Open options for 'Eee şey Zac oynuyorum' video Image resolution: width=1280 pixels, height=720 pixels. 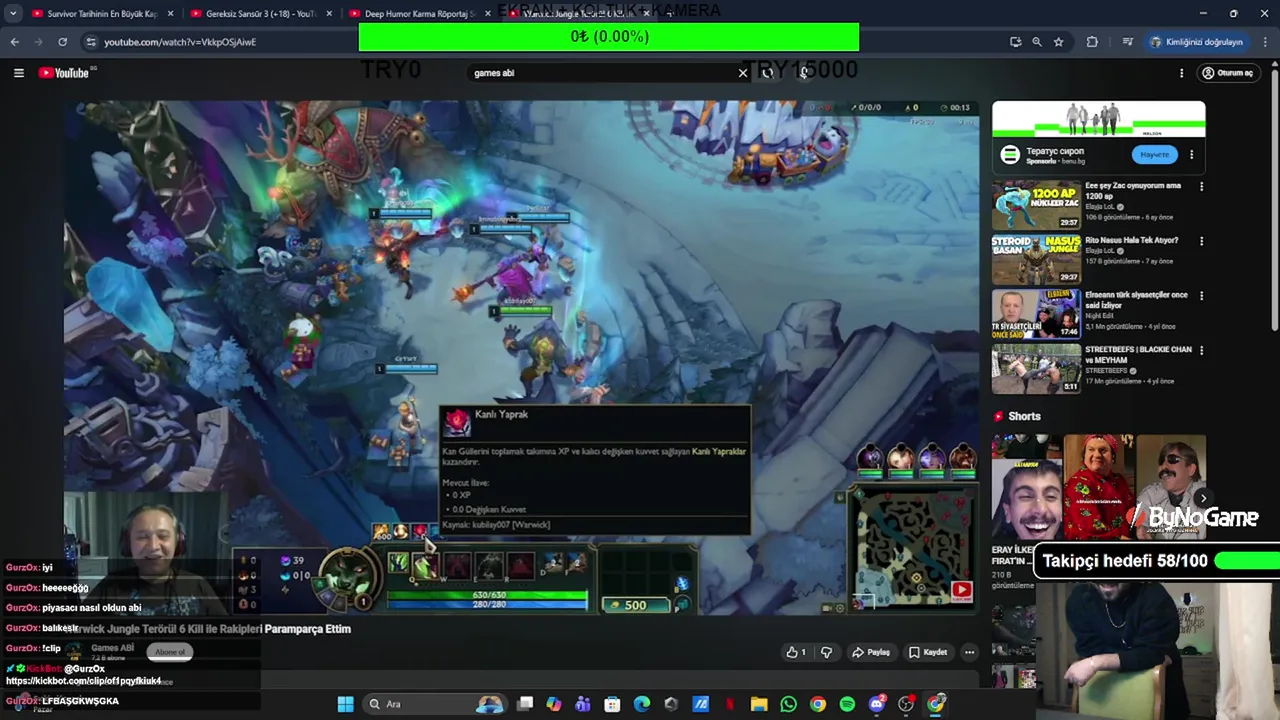tap(1201, 186)
